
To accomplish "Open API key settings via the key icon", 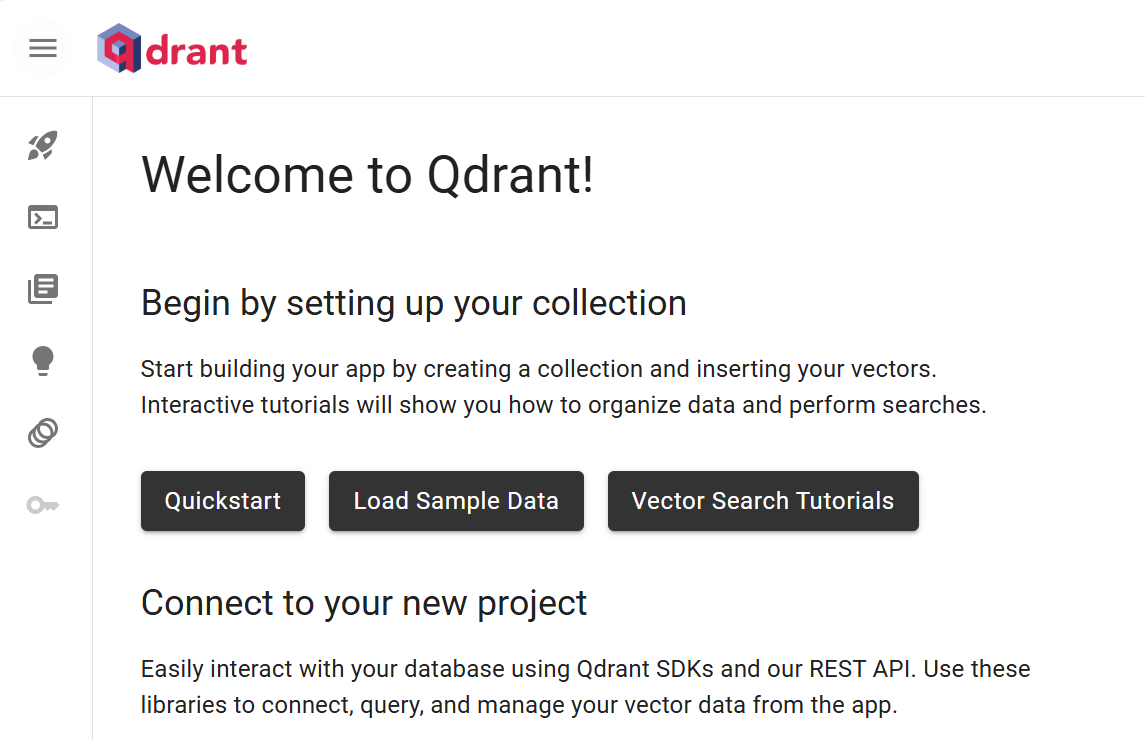I will pos(43,505).
